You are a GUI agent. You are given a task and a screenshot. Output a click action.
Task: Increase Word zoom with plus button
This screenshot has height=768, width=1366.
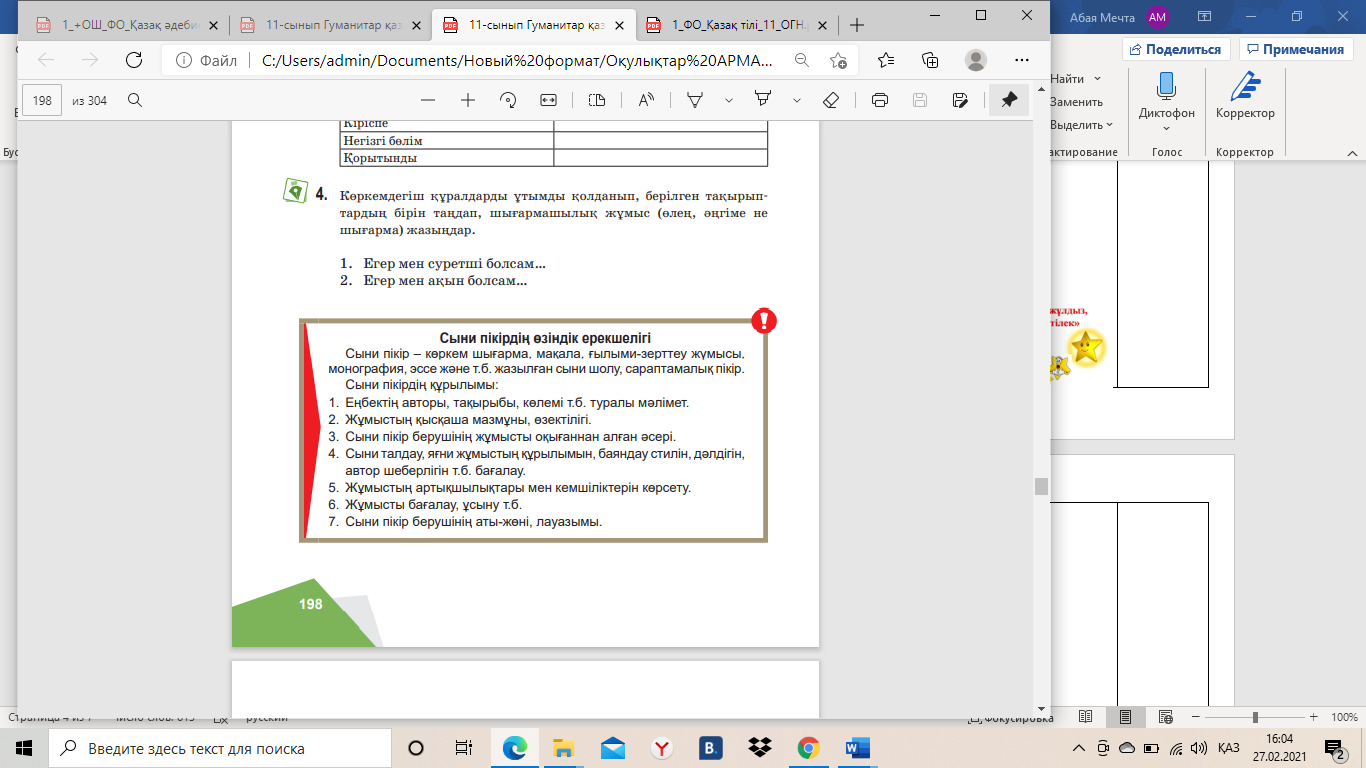tap(1316, 717)
